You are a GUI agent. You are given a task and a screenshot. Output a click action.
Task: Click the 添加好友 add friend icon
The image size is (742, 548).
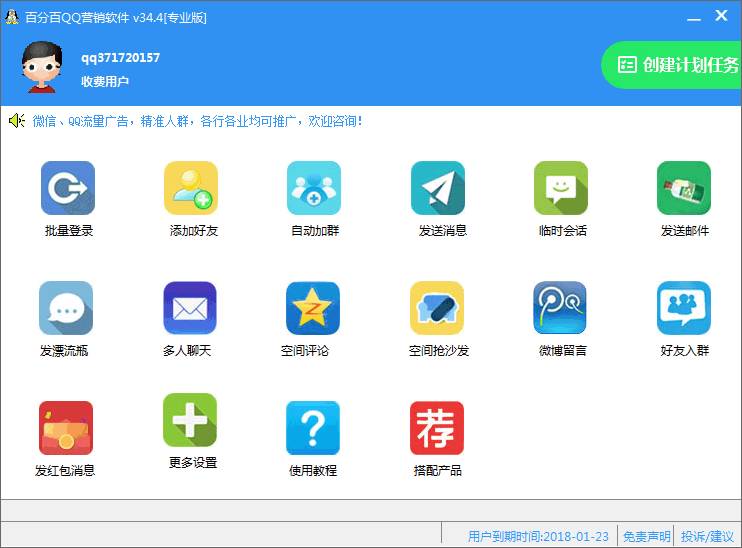[191, 188]
